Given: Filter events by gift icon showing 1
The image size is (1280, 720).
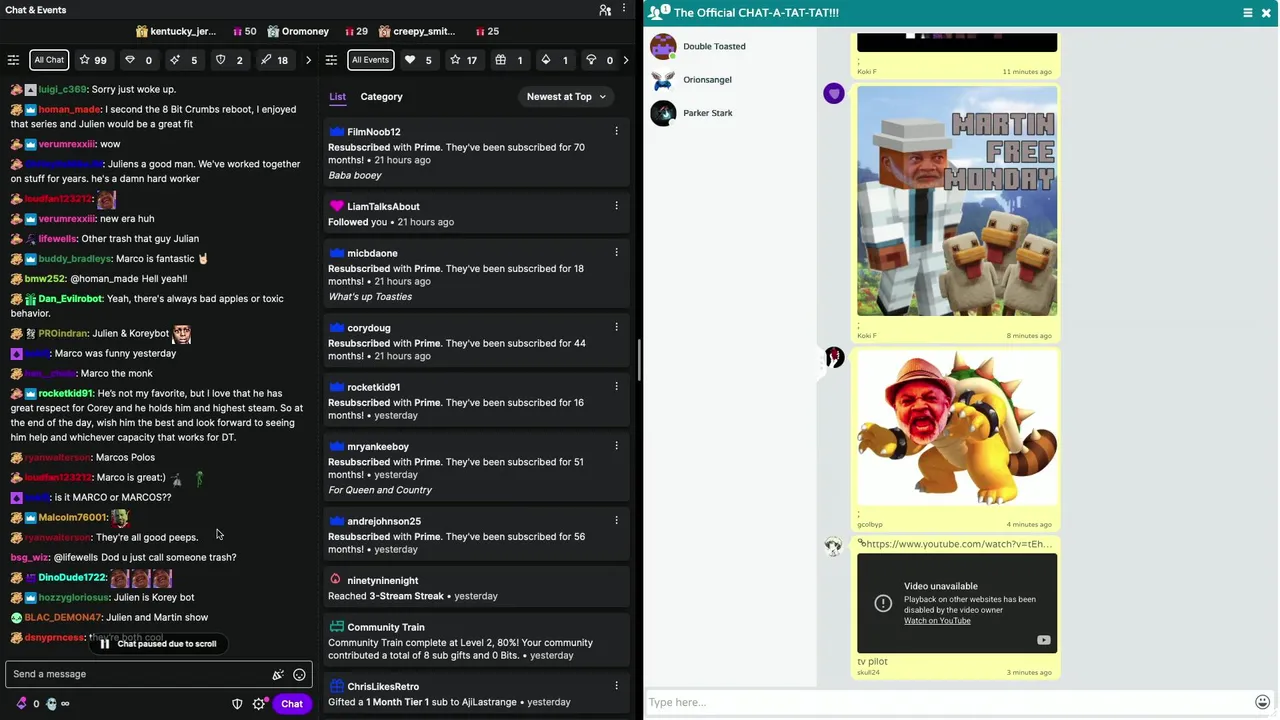Looking at the screenshot, I should (x=509, y=60).
